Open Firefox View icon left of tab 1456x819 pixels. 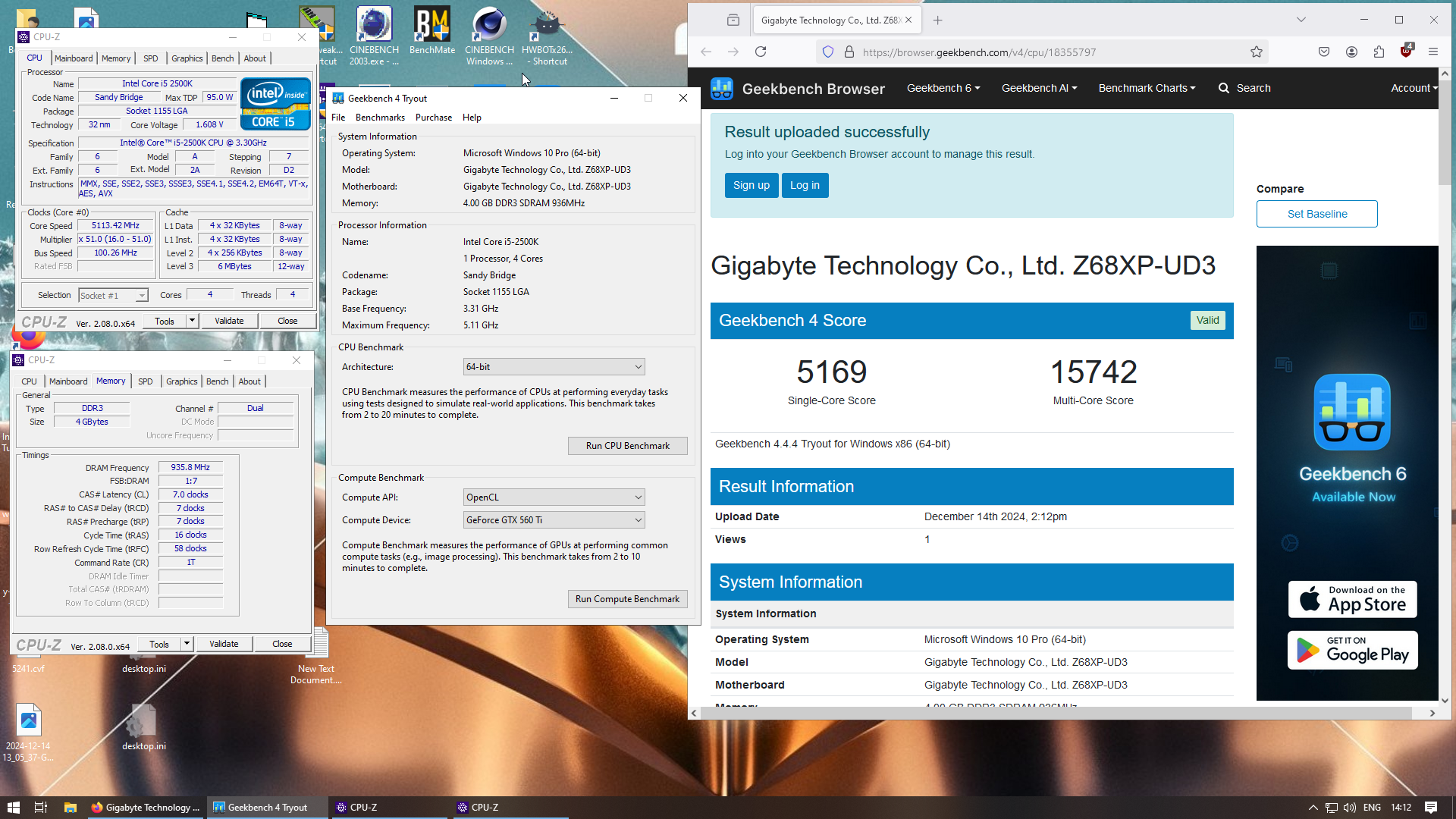733,20
